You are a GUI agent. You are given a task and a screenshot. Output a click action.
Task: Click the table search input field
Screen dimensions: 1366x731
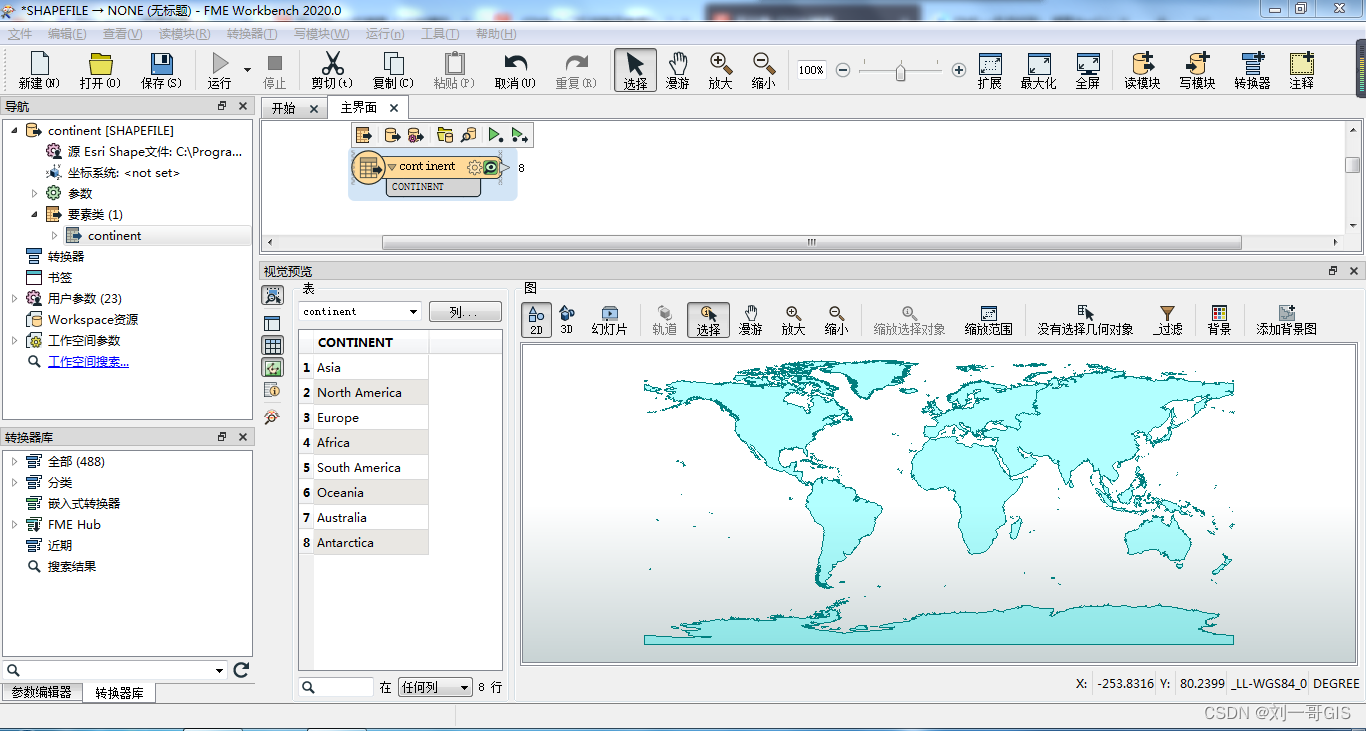click(x=336, y=688)
